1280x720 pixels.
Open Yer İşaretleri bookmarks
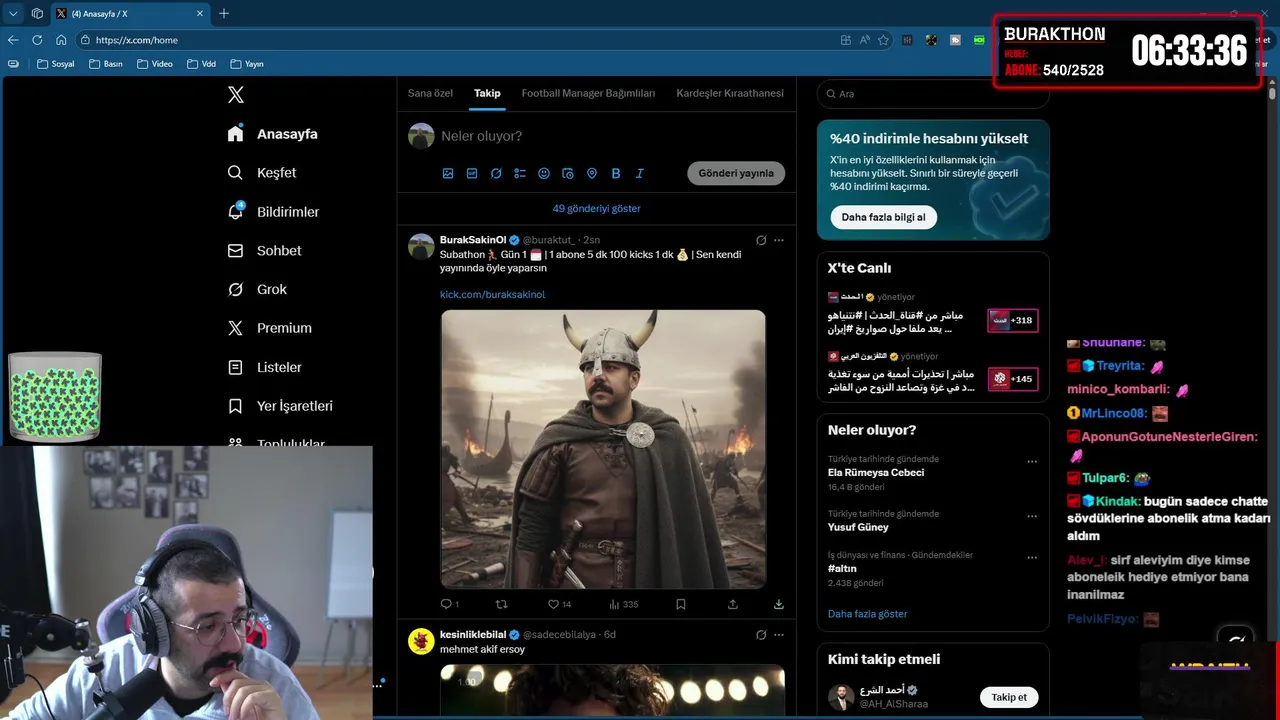click(280, 406)
